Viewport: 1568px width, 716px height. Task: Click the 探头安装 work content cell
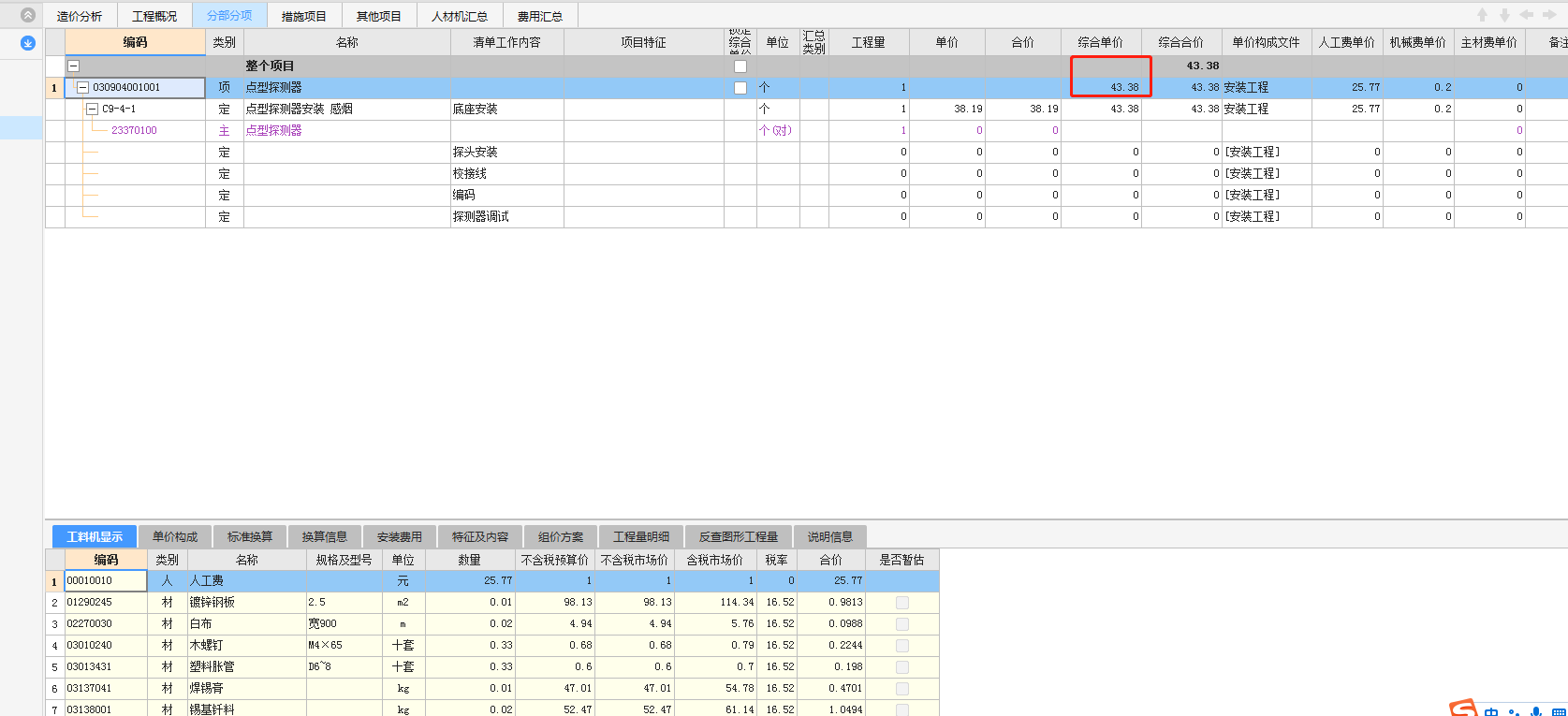[x=506, y=153]
